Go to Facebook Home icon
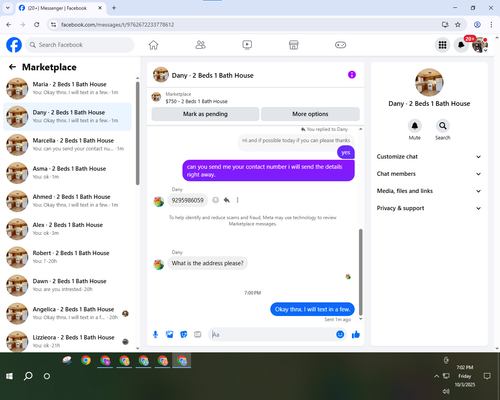This screenshot has width=500, height=400. [x=153, y=45]
